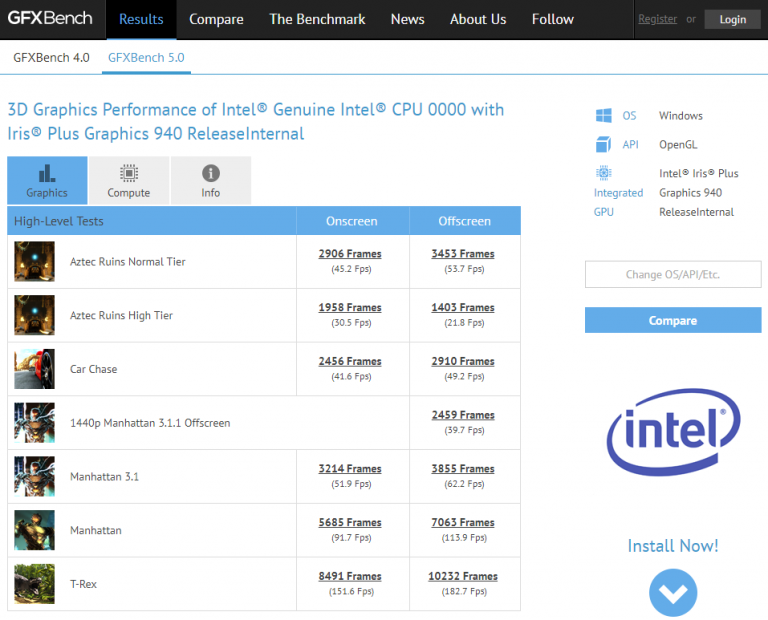Click Aztec Ruins Normal Tier label
The width and height of the screenshot is (768, 620).
click(x=128, y=262)
